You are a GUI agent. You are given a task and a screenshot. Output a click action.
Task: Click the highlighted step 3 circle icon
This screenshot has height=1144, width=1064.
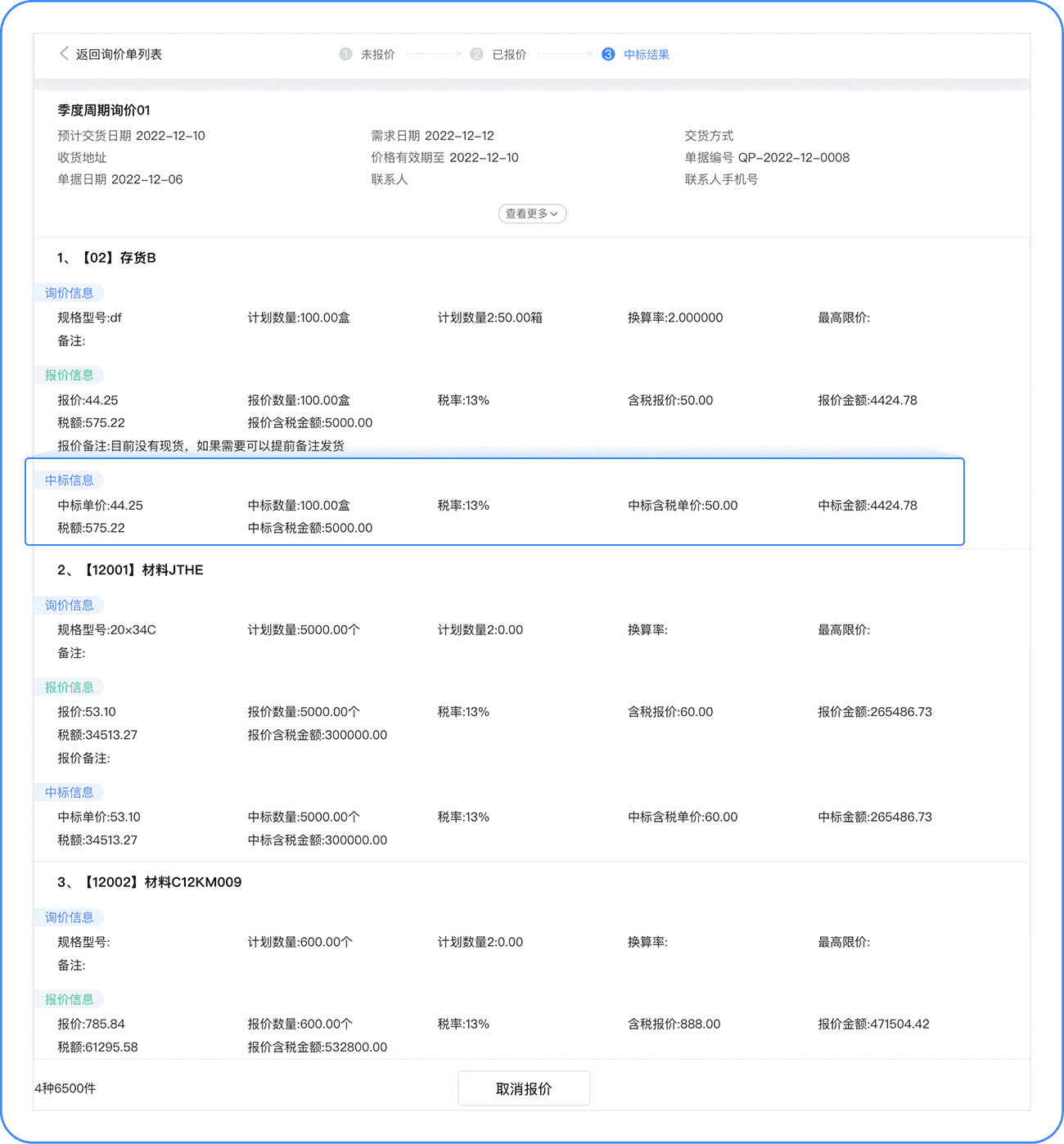(608, 54)
